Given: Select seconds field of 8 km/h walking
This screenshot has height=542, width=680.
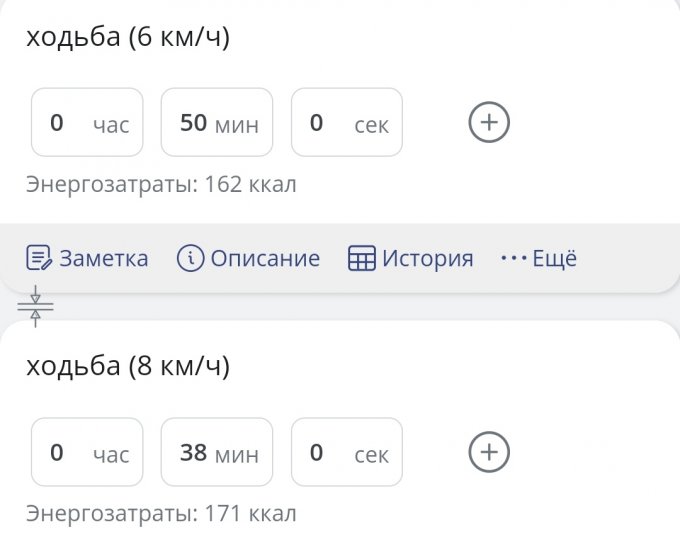Looking at the screenshot, I should point(347,452).
